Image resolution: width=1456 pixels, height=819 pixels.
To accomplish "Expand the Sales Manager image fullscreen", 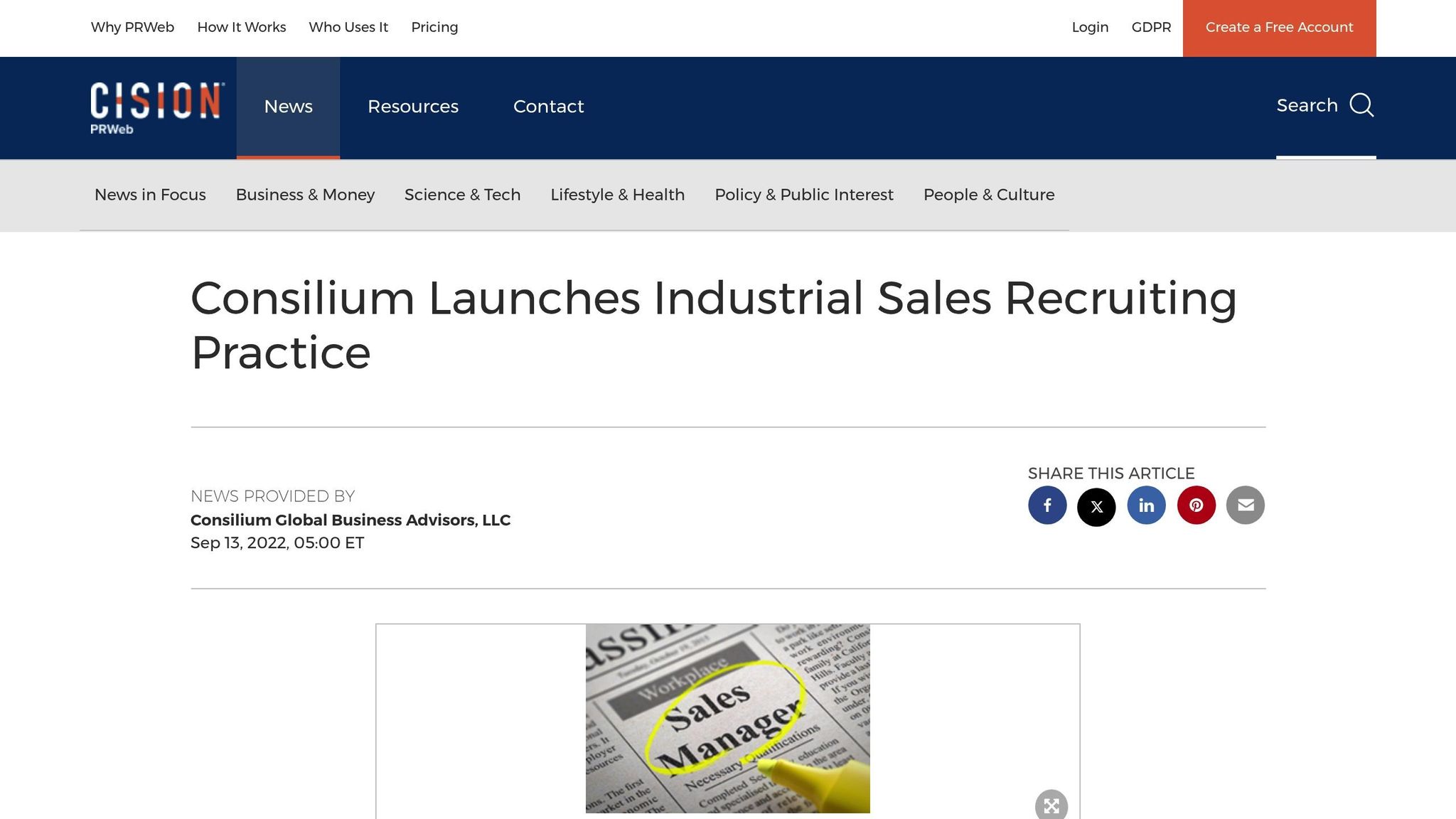I will coord(1051,805).
